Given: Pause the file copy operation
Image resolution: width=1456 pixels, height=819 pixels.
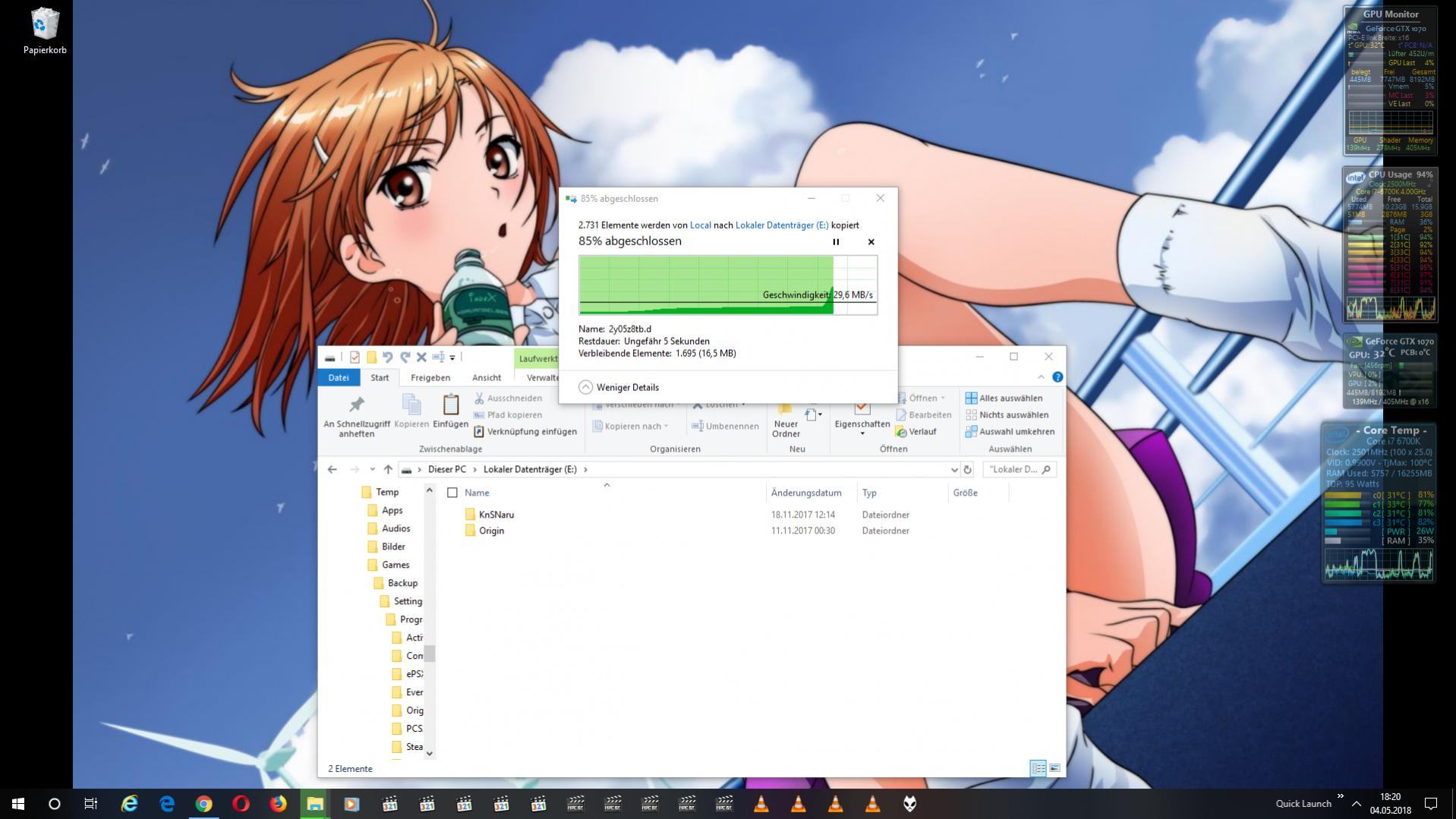Looking at the screenshot, I should point(836,241).
